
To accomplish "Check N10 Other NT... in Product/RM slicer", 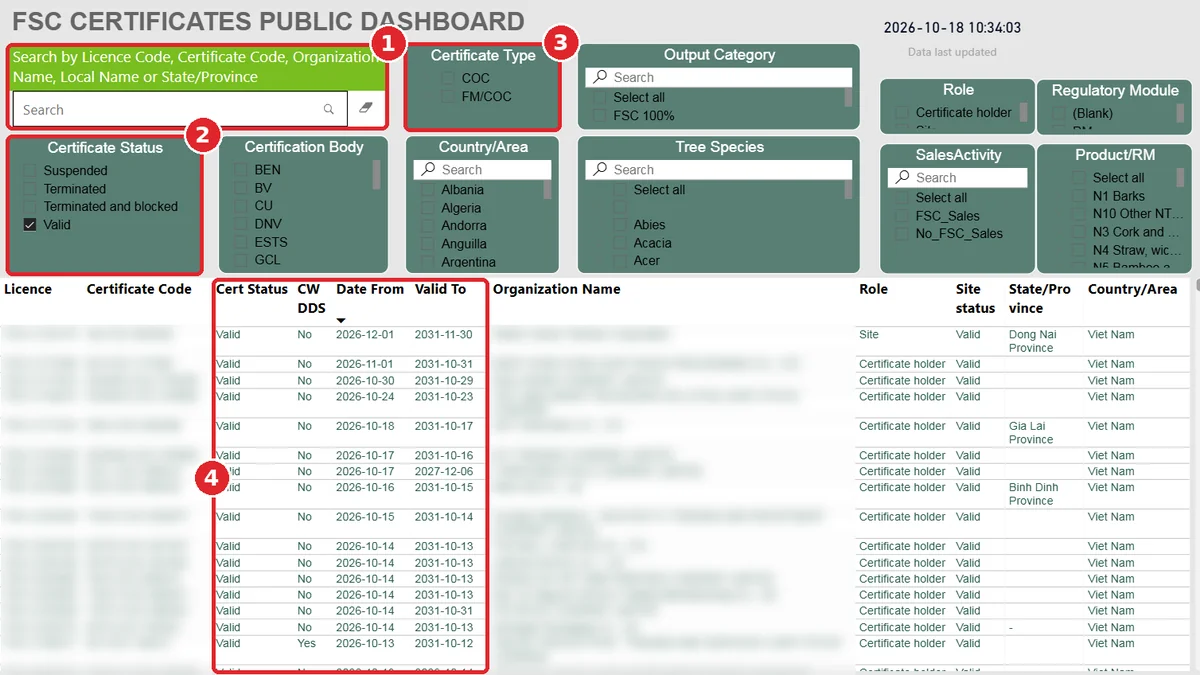I will (1079, 214).
